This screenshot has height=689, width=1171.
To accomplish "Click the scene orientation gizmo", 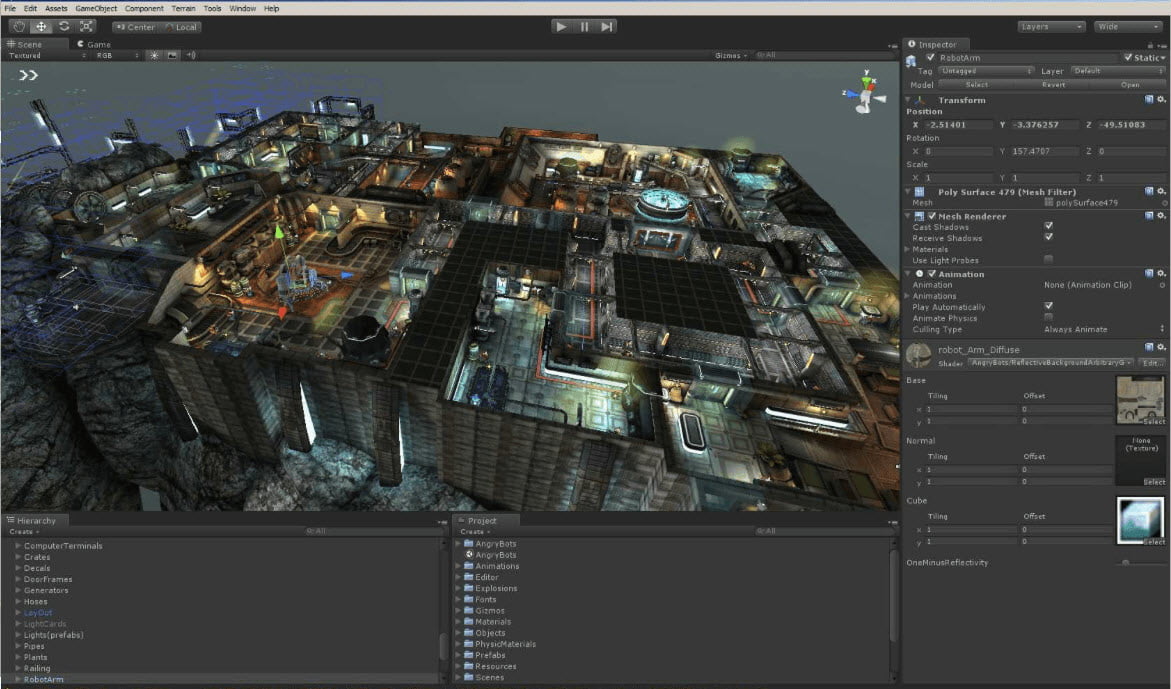I will [x=866, y=93].
